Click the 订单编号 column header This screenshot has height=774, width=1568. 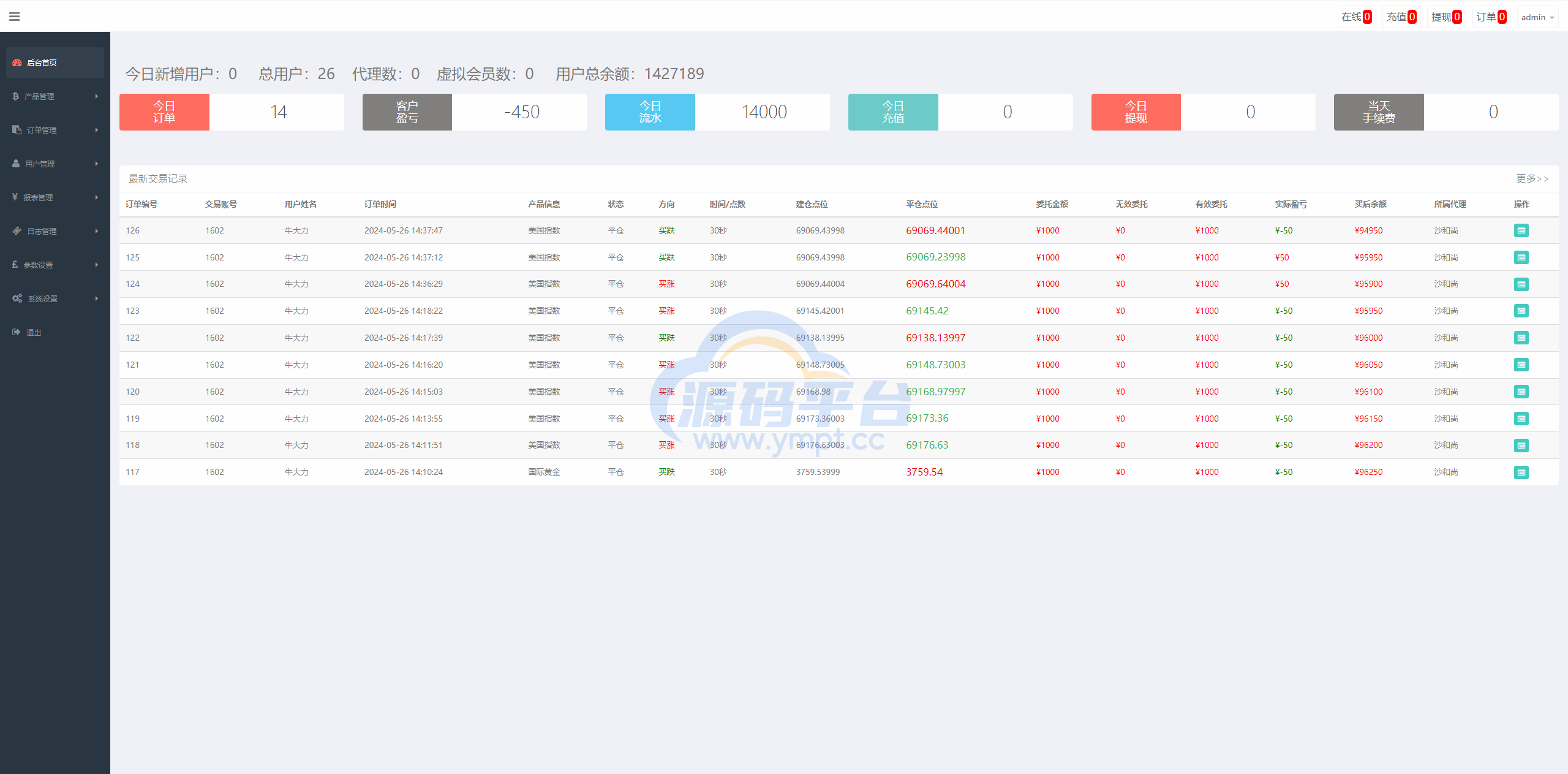tap(141, 204)
